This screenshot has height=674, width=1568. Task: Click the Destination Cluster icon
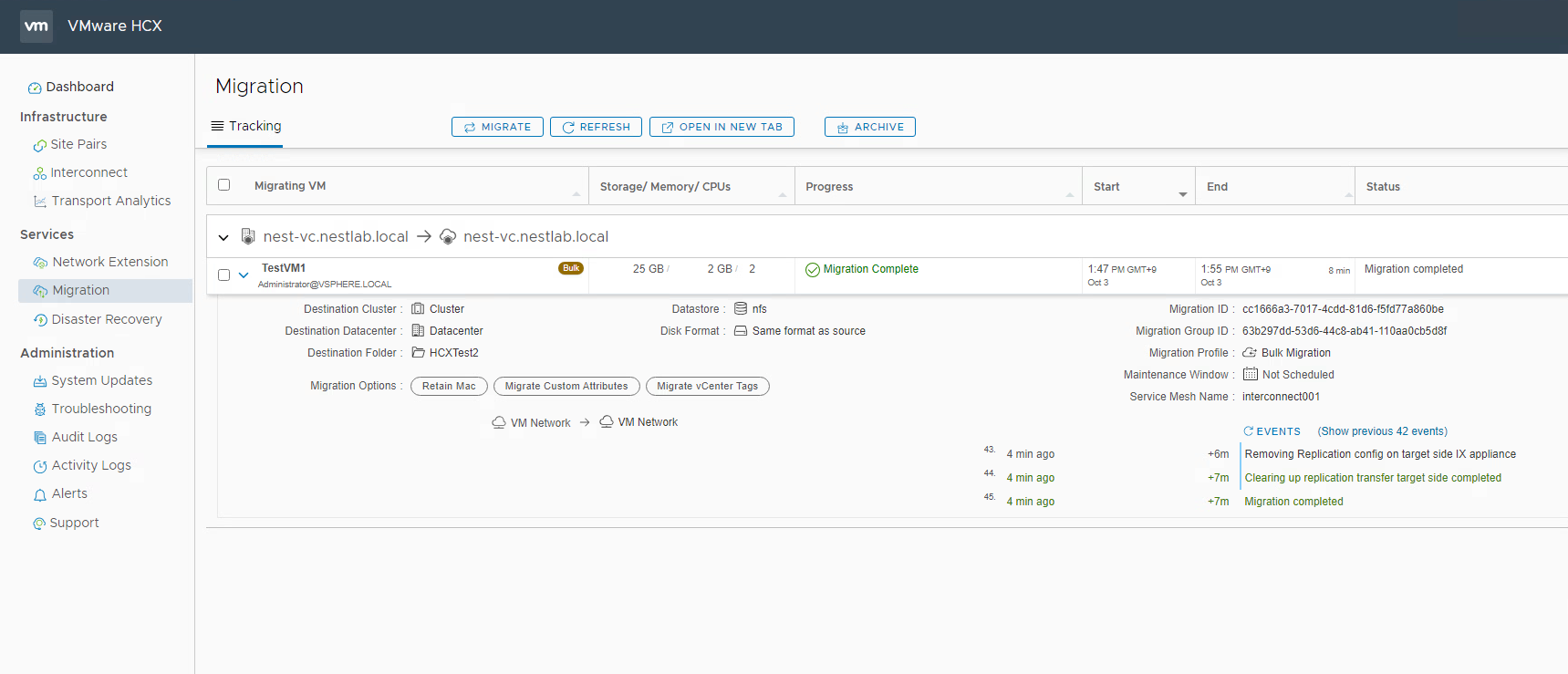click(418, 309)
